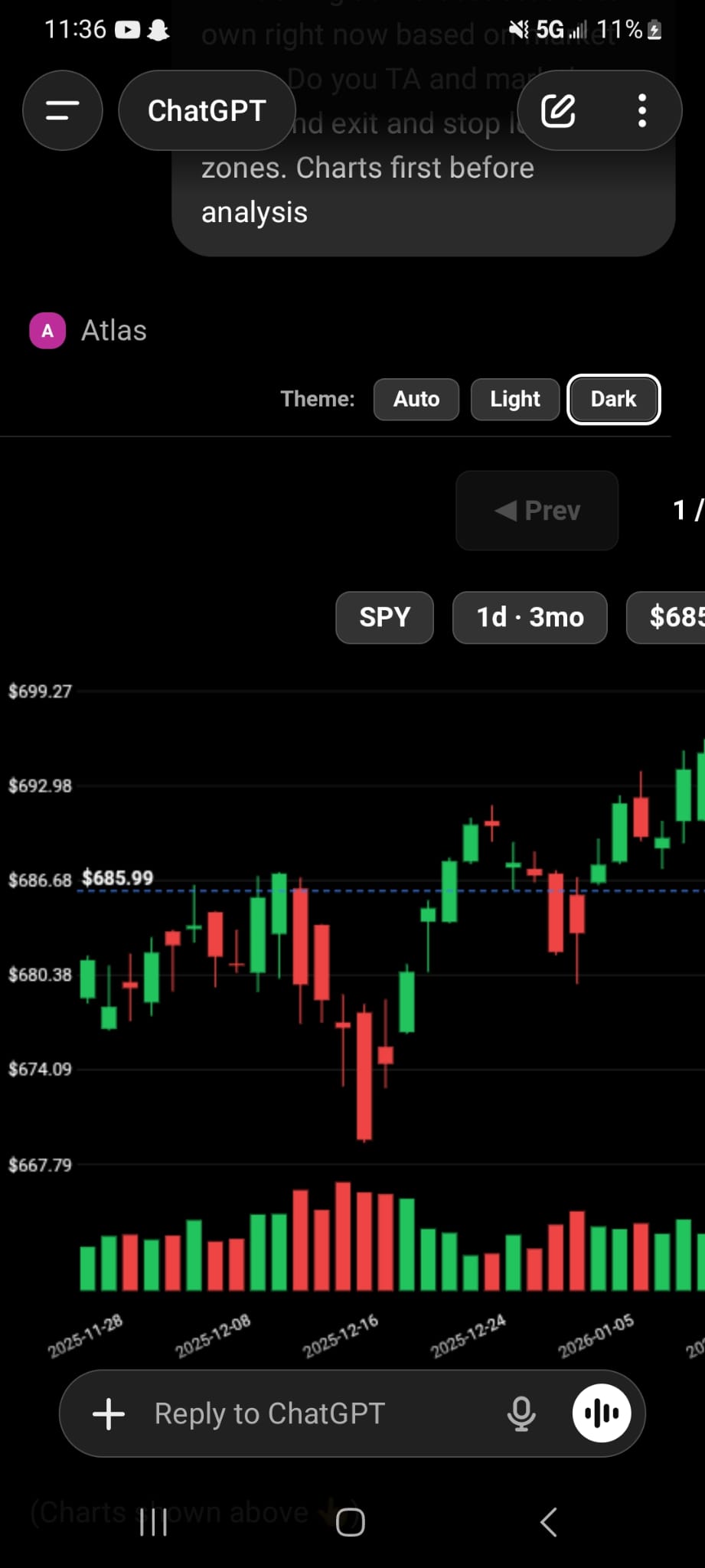Start voice mode with waveform icon
The width and height of the screenshot is (705, 1568).
pos(602,1413)
